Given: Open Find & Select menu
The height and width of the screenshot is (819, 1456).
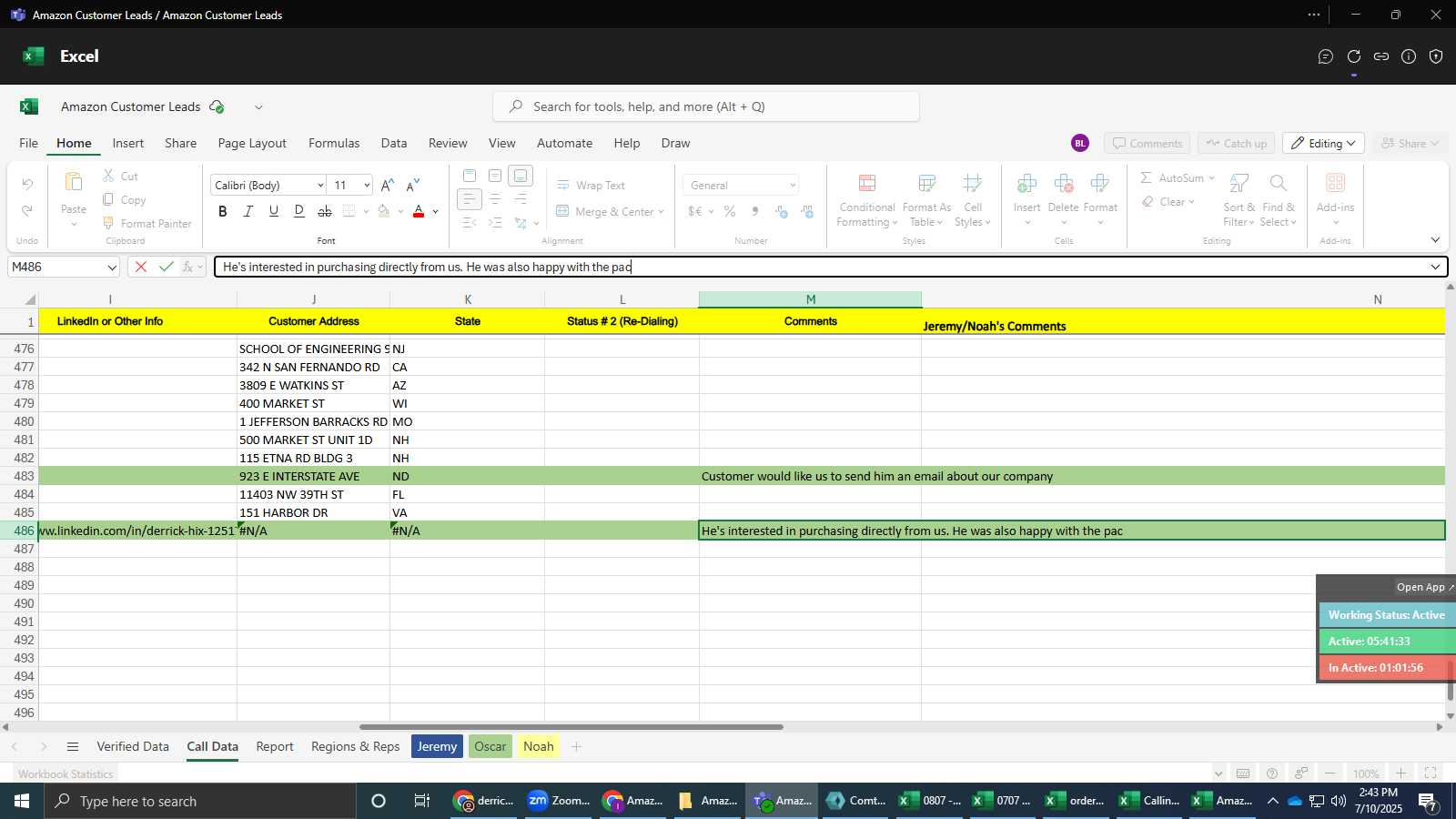Looking at the screenshot, I should pos(1279,200).
